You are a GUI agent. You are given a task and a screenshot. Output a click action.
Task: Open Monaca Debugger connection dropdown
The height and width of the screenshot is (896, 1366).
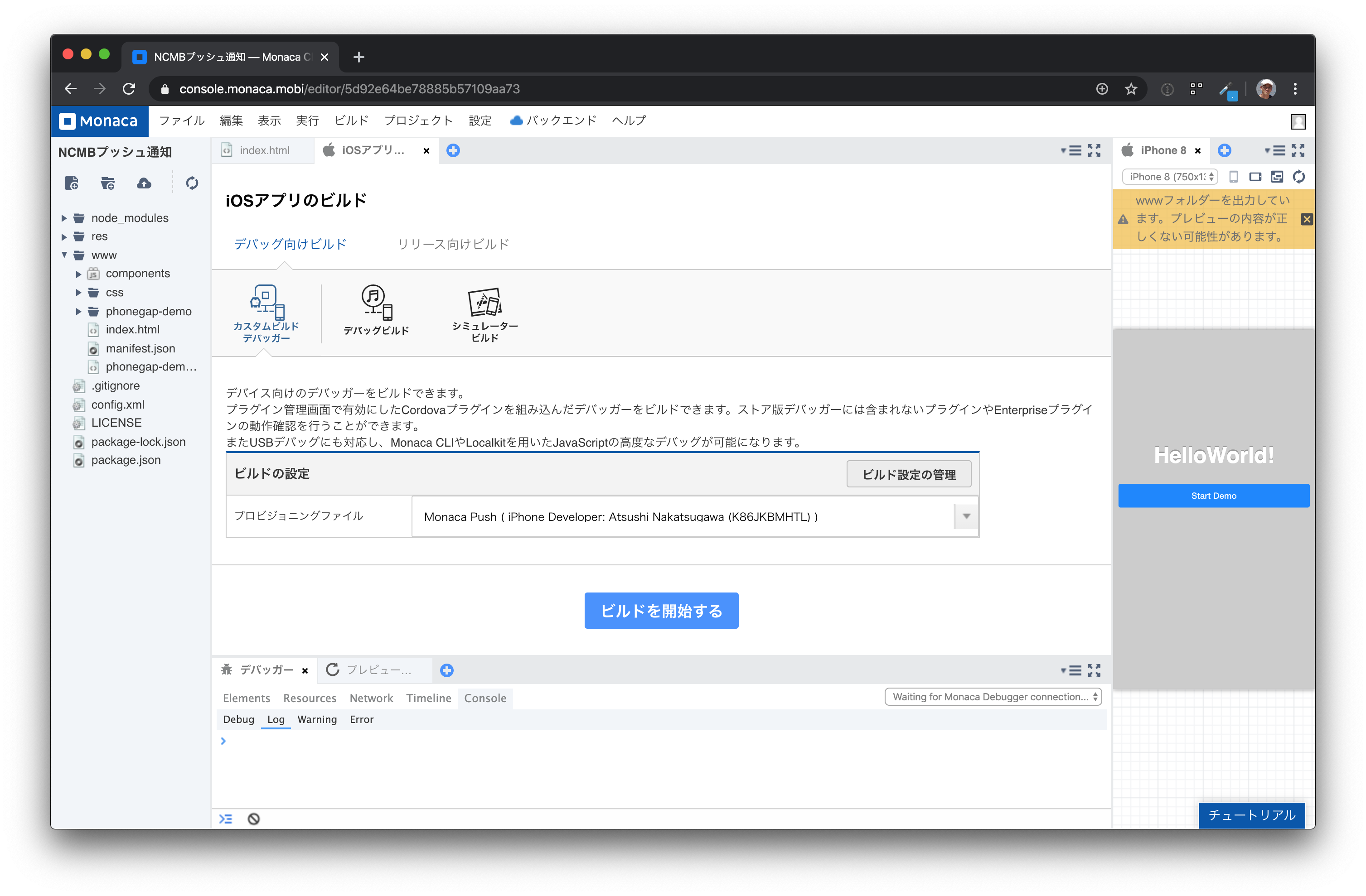[993, 697]
